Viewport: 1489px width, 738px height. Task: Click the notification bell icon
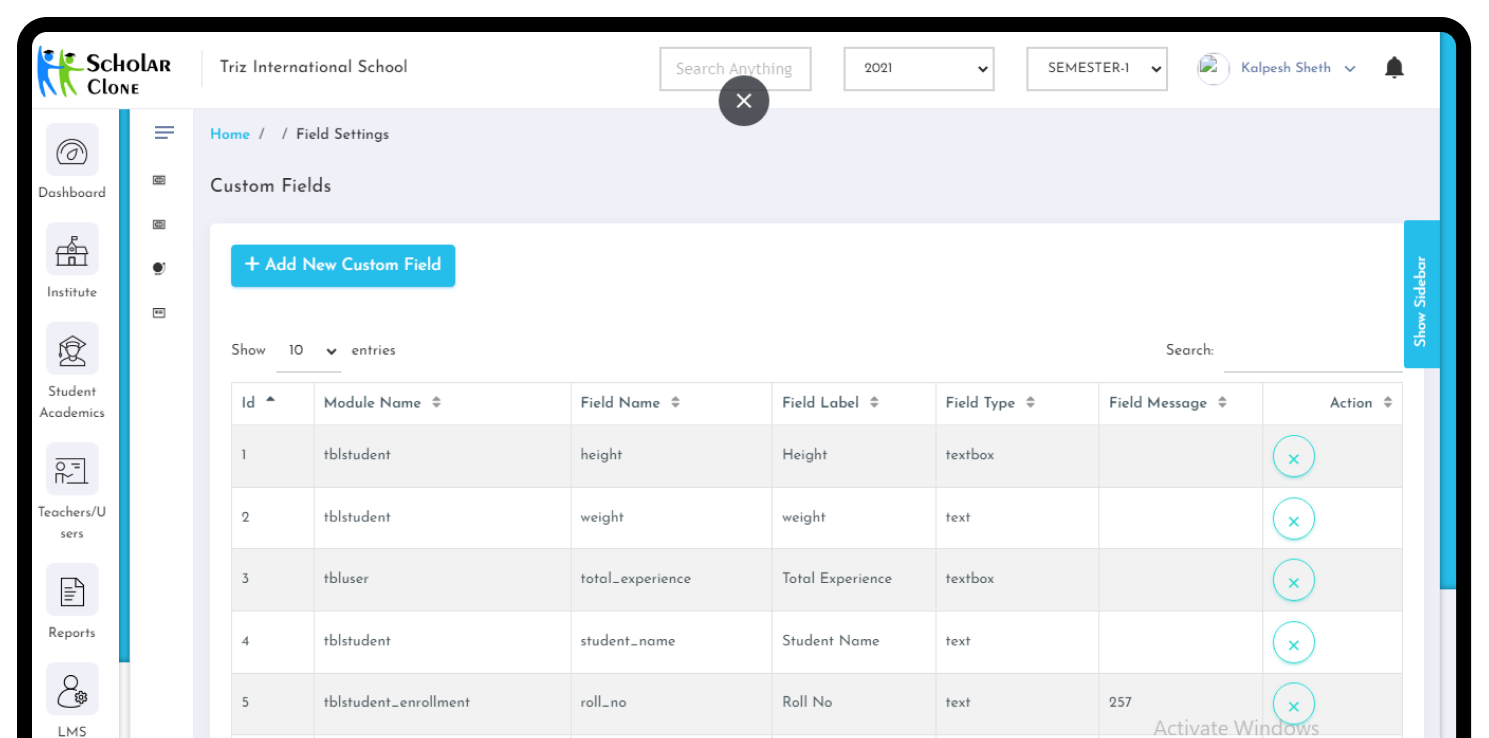pos(1394,68)
